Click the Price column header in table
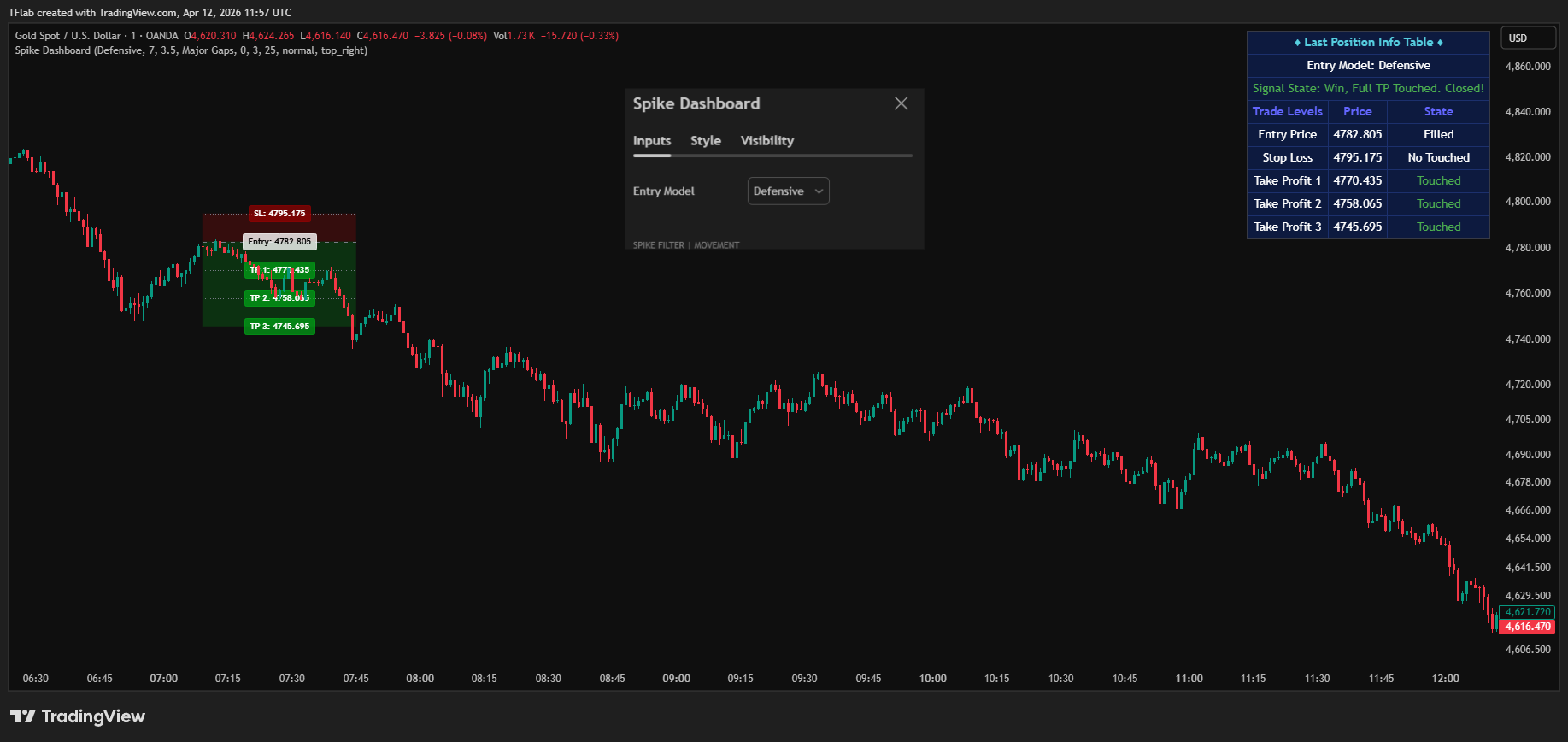Screen dimensions: 1568x742 [1358, 112]
